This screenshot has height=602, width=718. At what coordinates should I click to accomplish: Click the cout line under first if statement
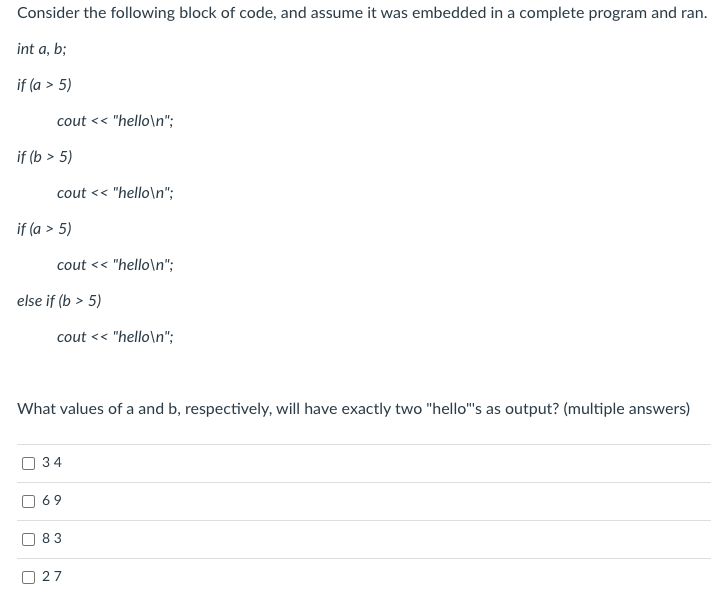coord(115,121)
